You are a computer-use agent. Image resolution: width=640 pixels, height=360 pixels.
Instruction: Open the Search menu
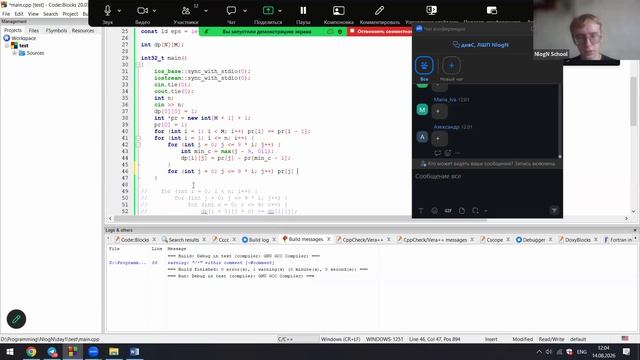51,14
